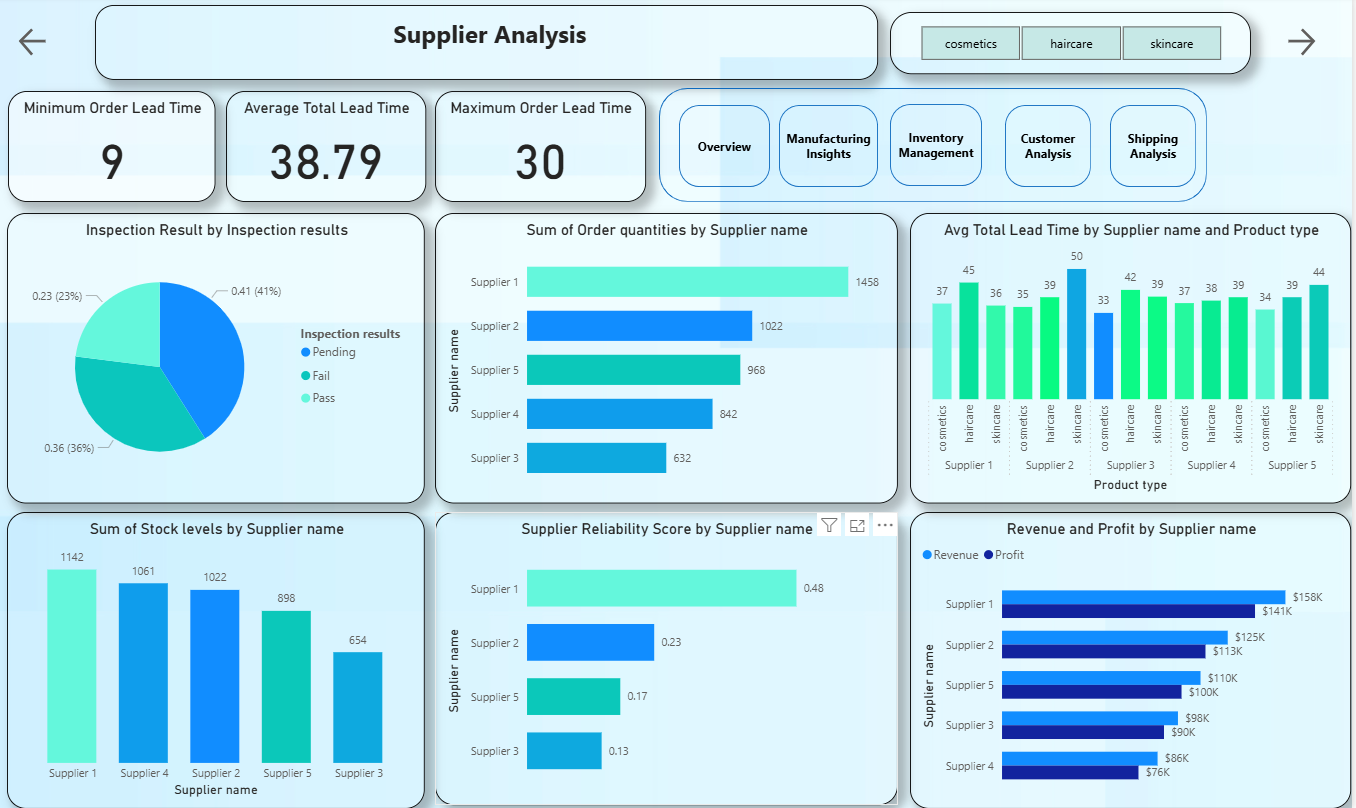Go forward with the right arrow icon

tap(1301, 41)
